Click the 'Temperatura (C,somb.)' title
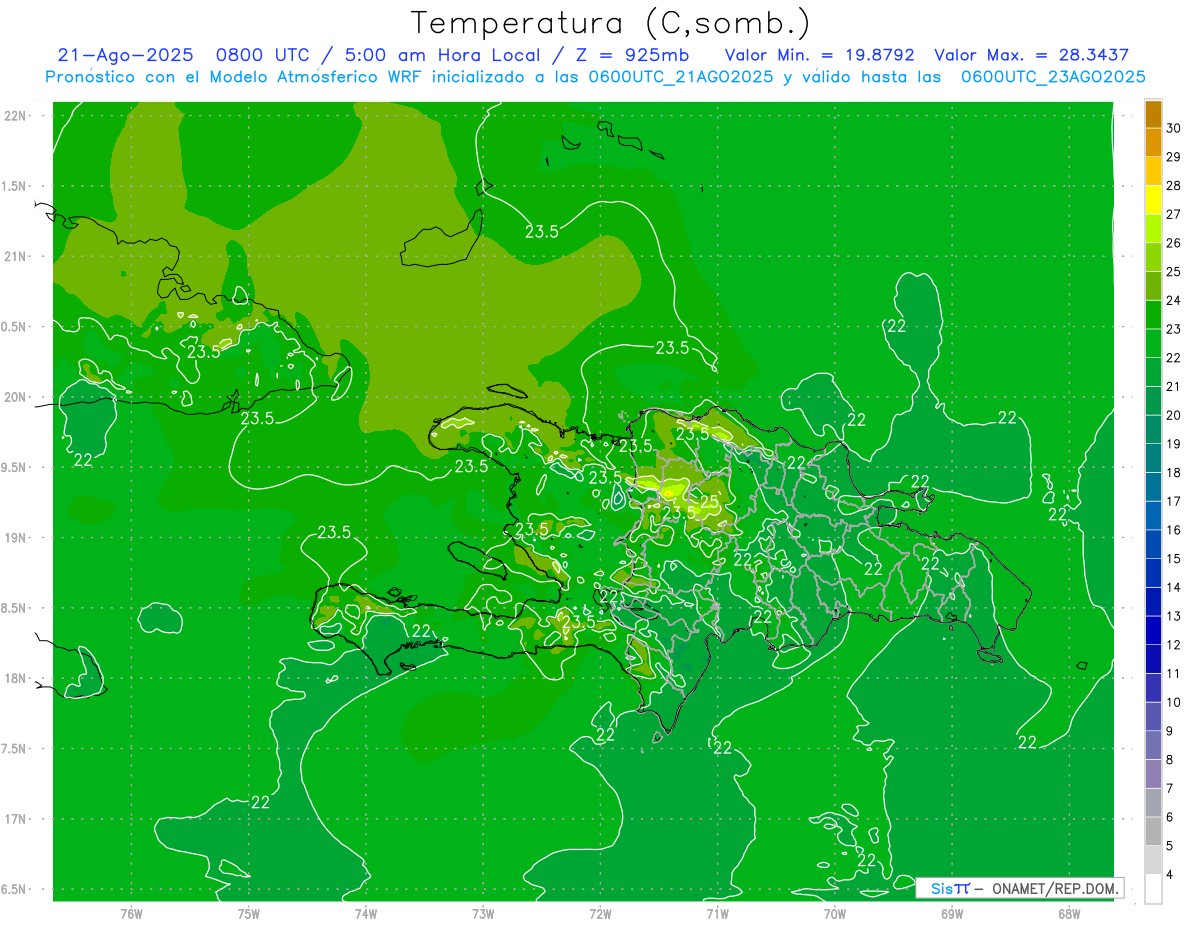This screenshot has height=927, width=1200. [x=611, y=23]
